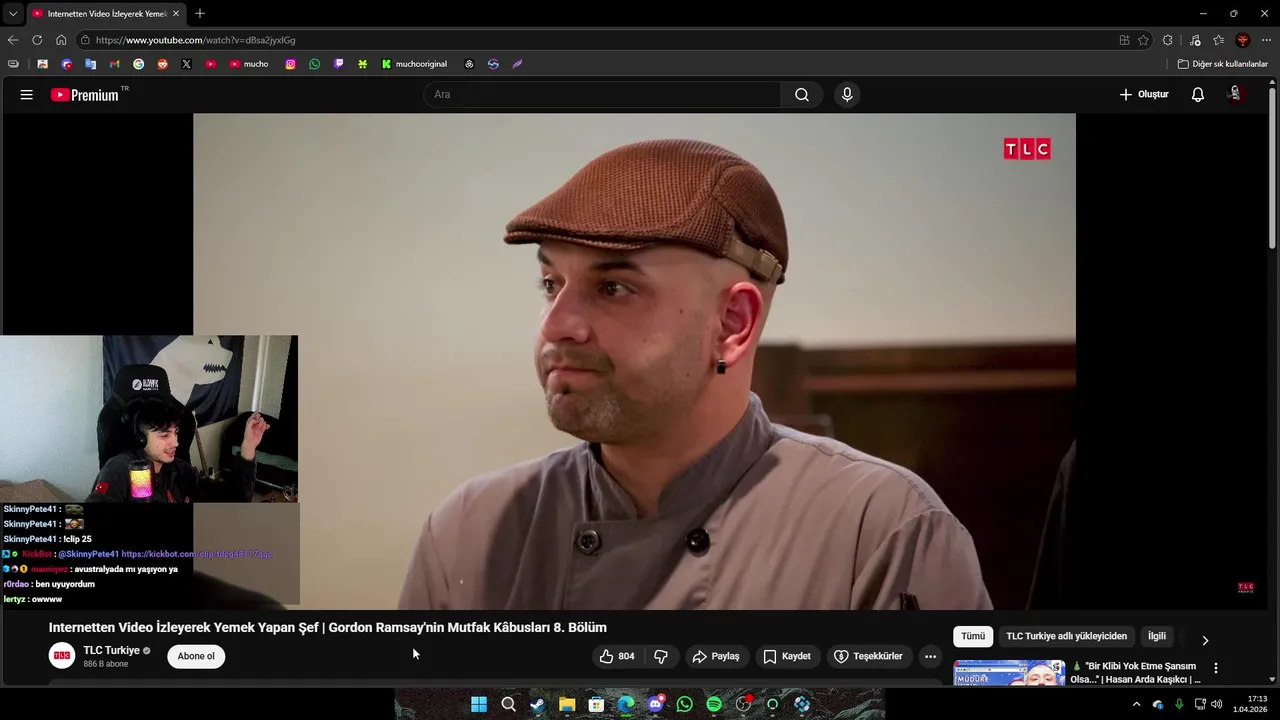Start voice search with the microphone
The width and height of the screenshot is (1280, 720).
click(x=847, y=95)
